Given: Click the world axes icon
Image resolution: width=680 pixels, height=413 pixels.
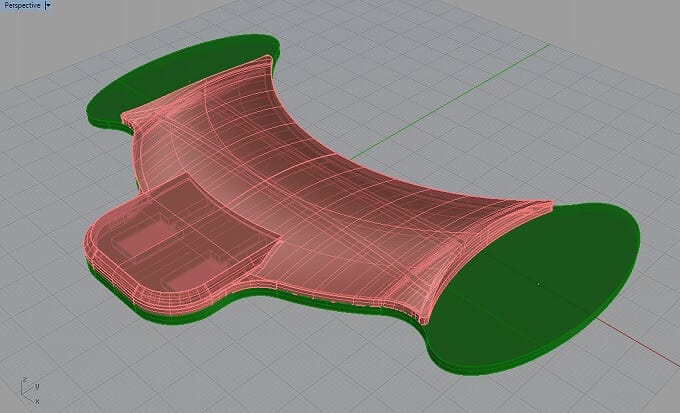Looking at the screenshot, I should 26,392.
